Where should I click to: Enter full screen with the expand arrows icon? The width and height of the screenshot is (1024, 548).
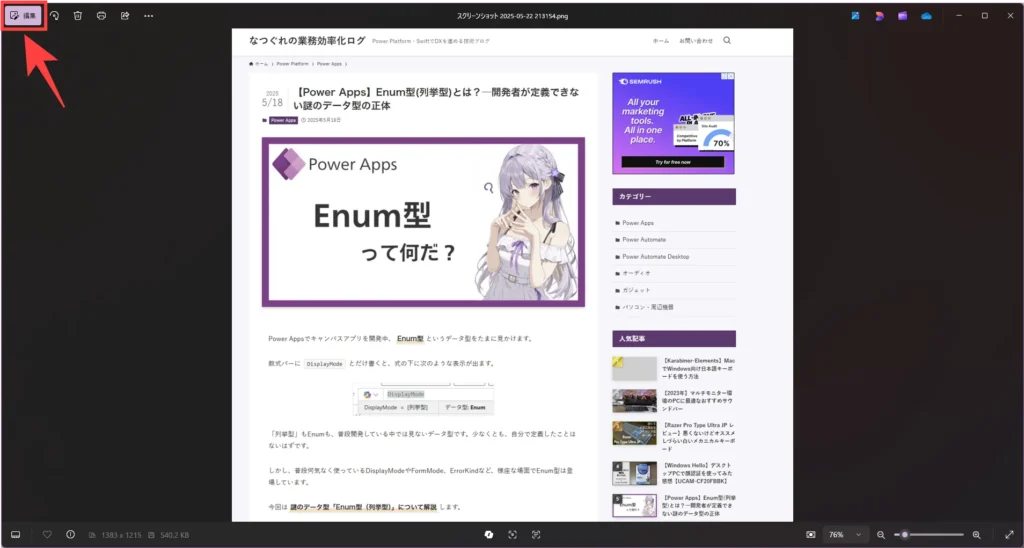click(x=1009, y=534)
